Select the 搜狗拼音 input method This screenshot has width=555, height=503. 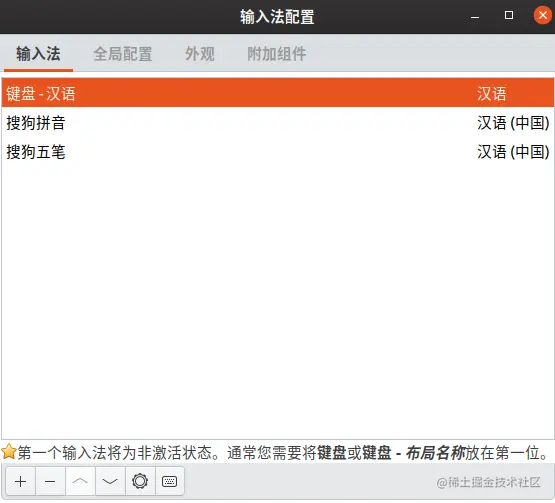[x=278, y=123]
